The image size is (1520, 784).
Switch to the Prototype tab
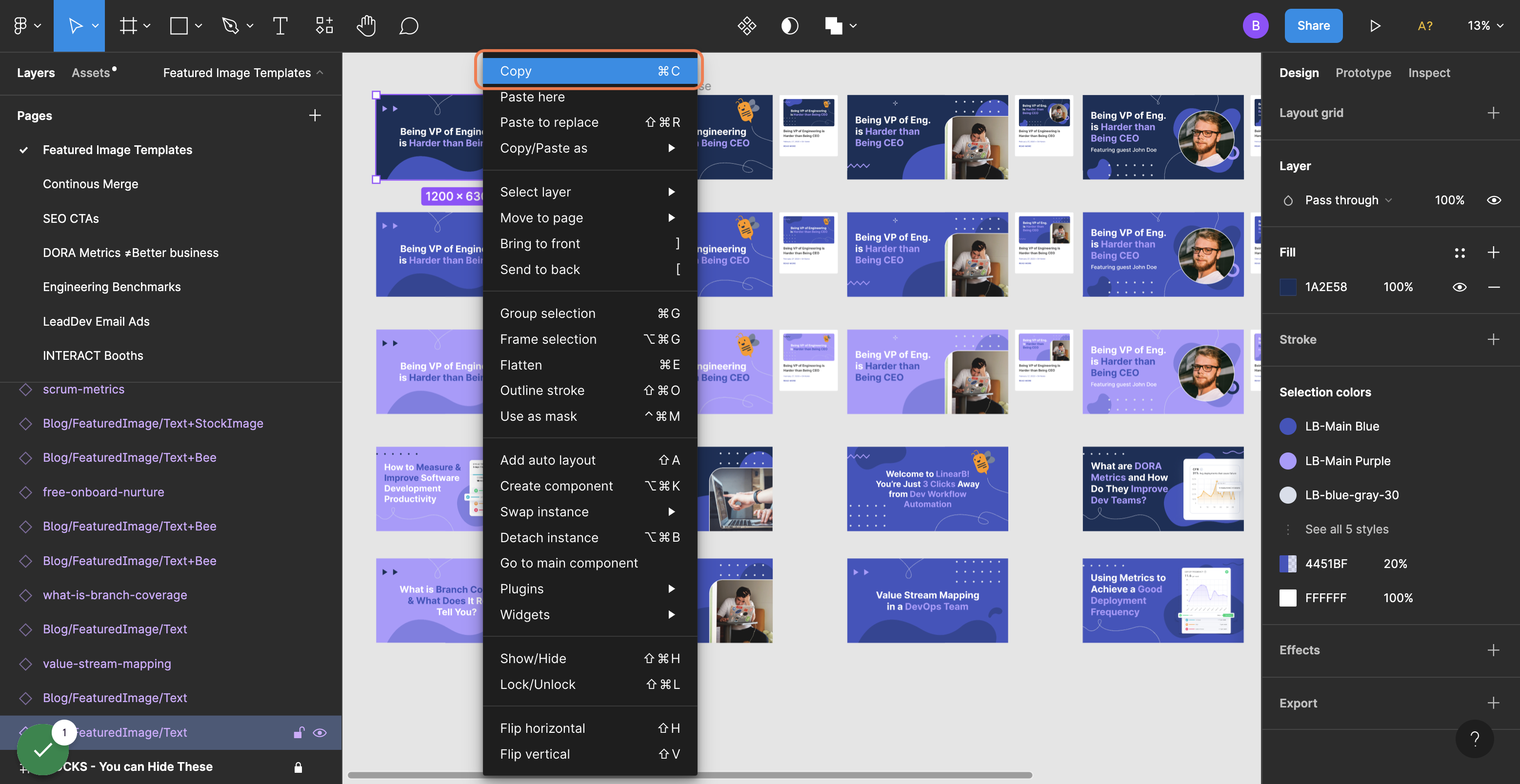pyautogui.click(x=1363, y=73)
